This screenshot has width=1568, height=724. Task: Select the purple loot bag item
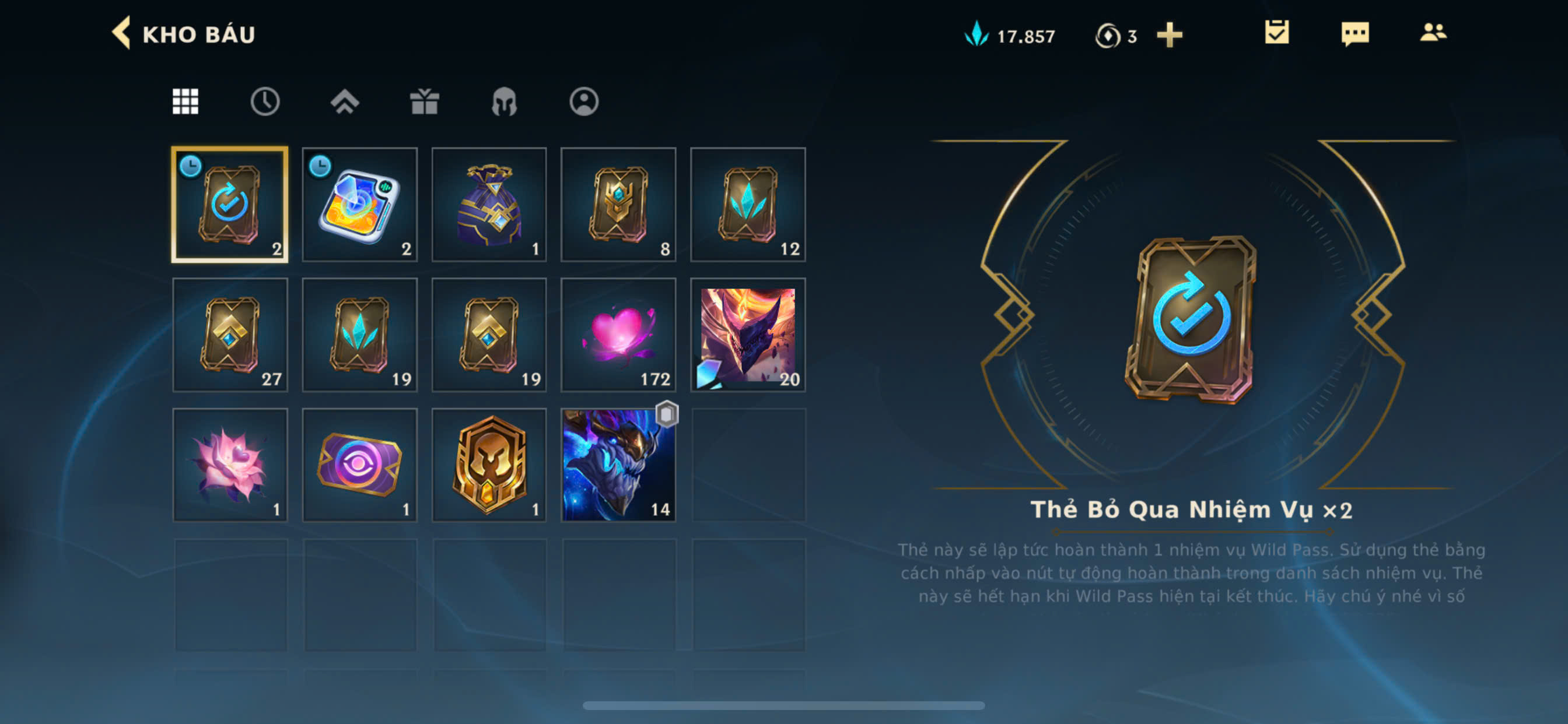click(489, 205)
